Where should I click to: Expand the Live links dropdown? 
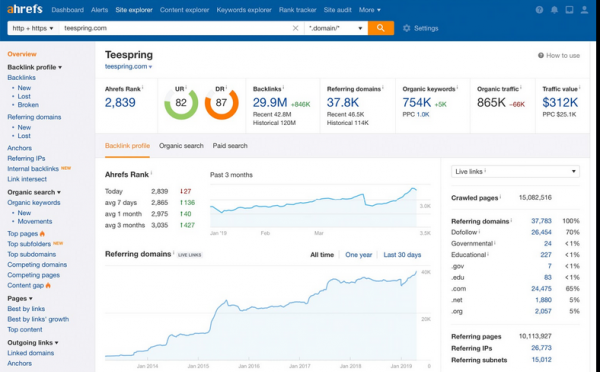[x=515, y=171]
